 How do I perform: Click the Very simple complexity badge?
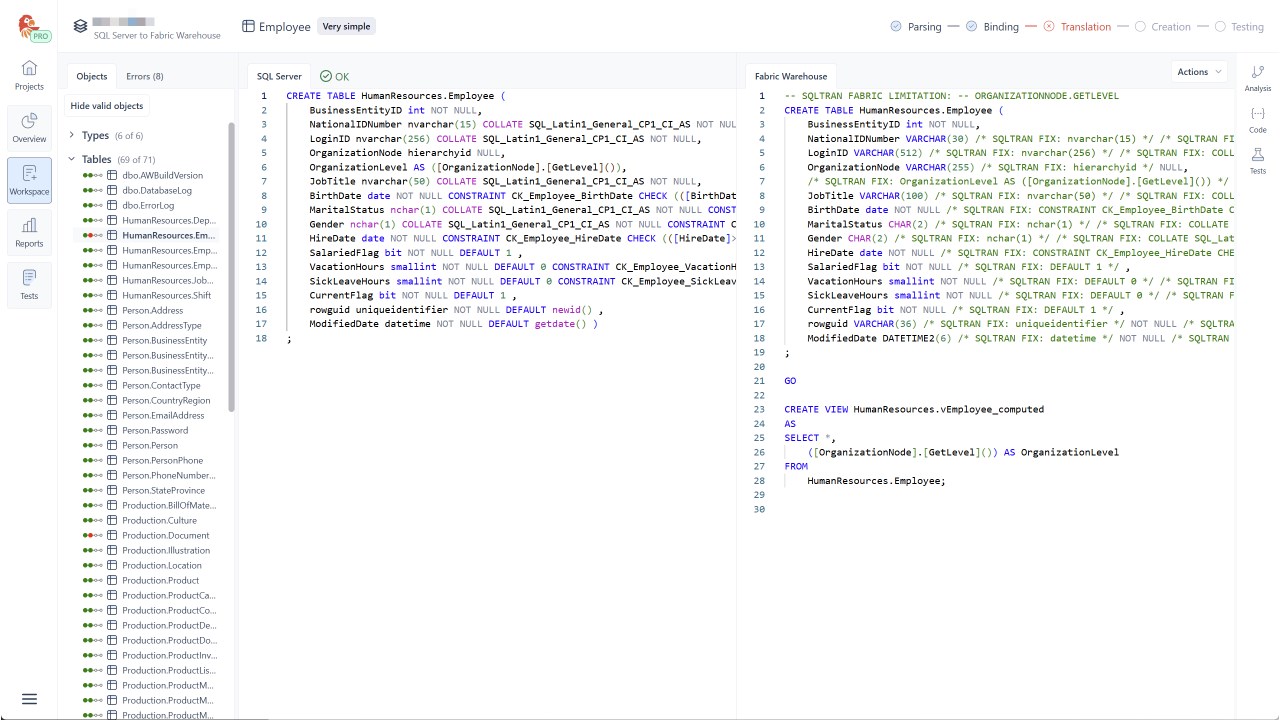coord(346,27)
